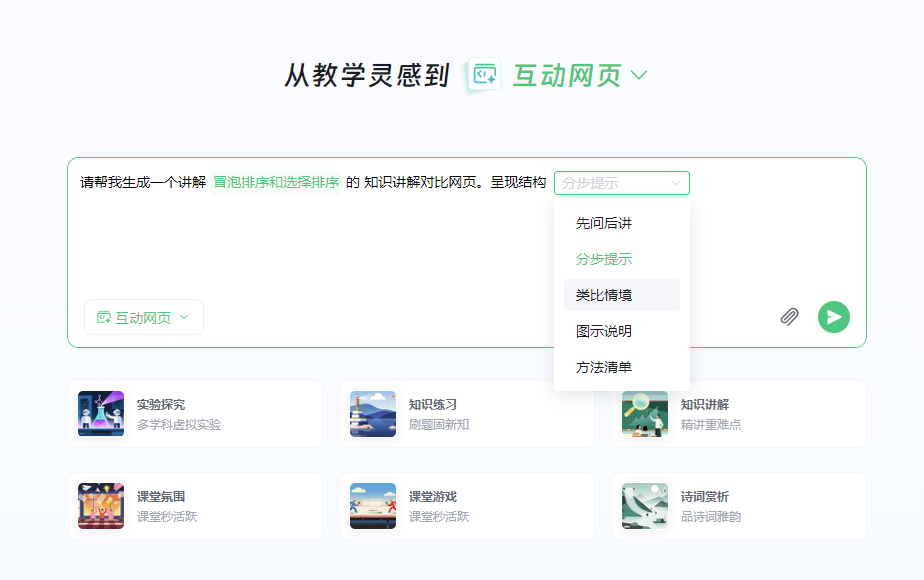Screen dimensions: 924x580
Task: Click the 知识讲解 magnifier thumbnail
Action: coord(645,414)
